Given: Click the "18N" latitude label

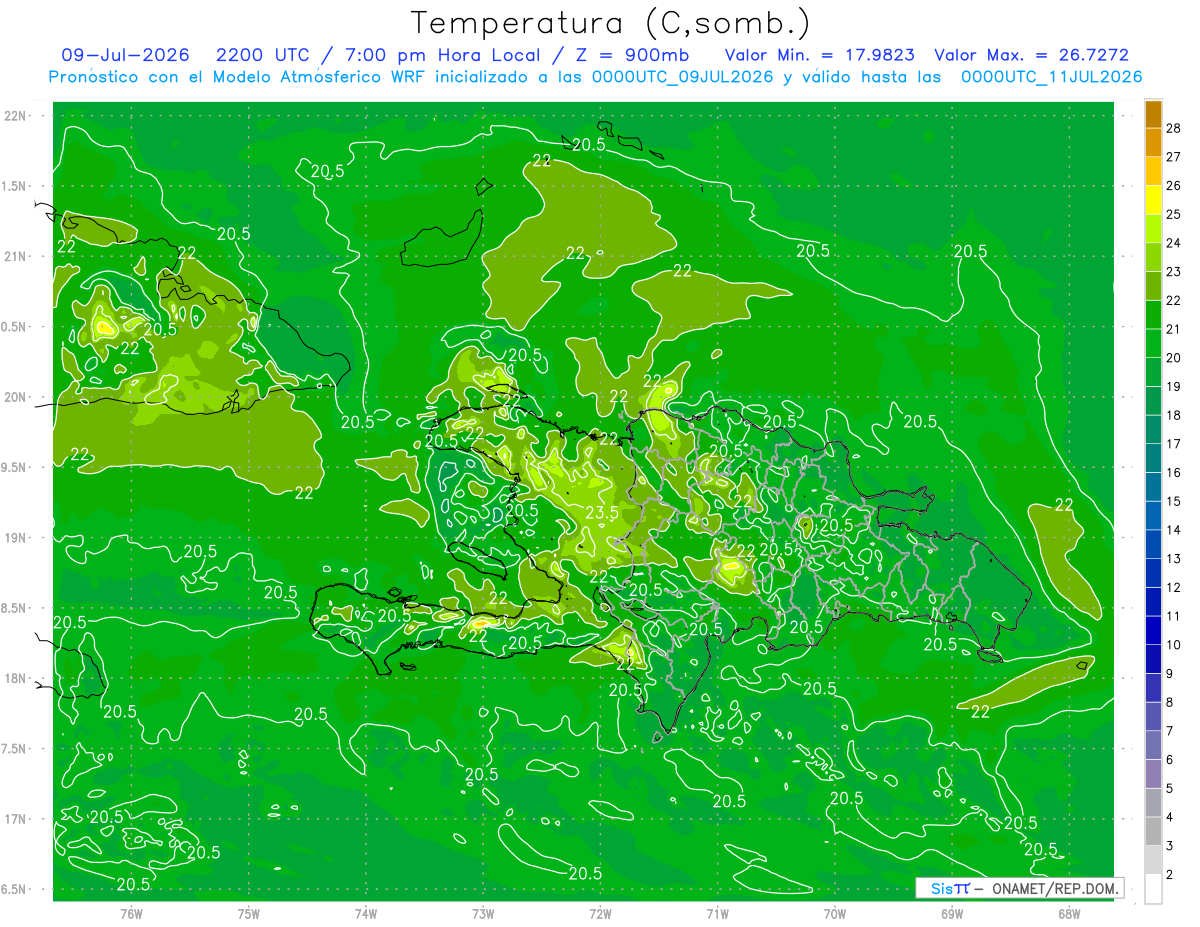Looking at the screenshot, I should [x=16, y=678].
